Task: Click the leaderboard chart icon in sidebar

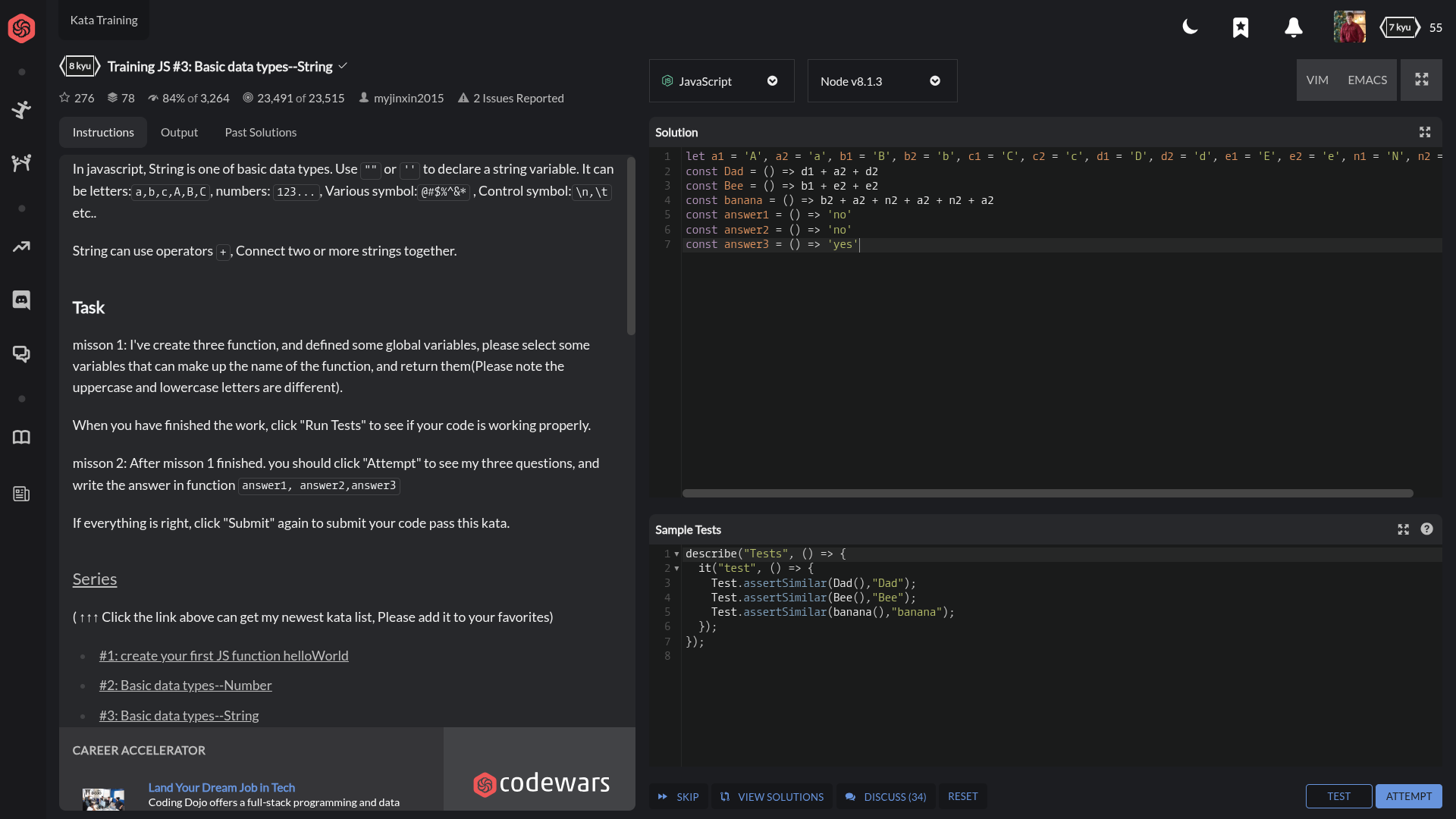Action: coord(21,246)
